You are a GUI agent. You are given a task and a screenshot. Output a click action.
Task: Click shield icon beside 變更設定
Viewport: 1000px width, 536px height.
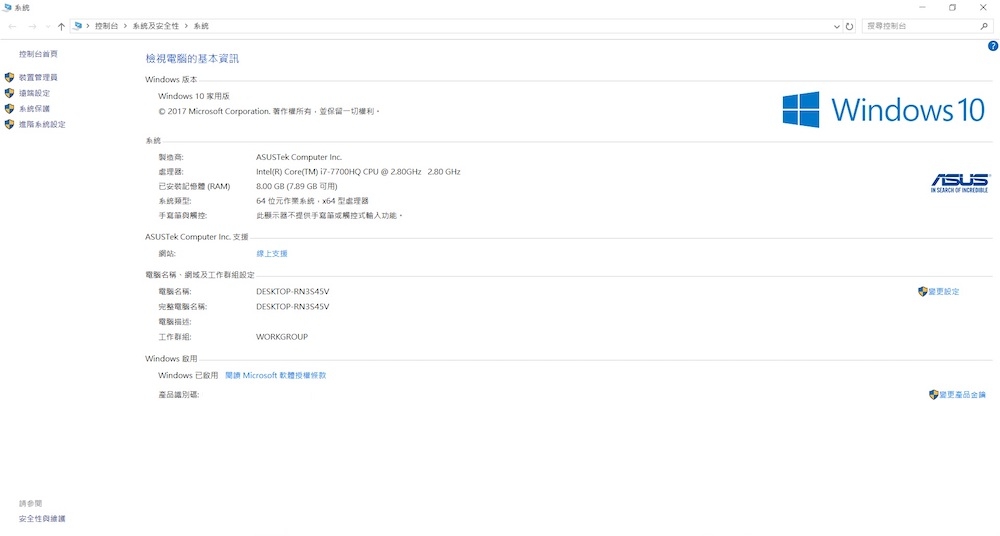pos(922,292)
